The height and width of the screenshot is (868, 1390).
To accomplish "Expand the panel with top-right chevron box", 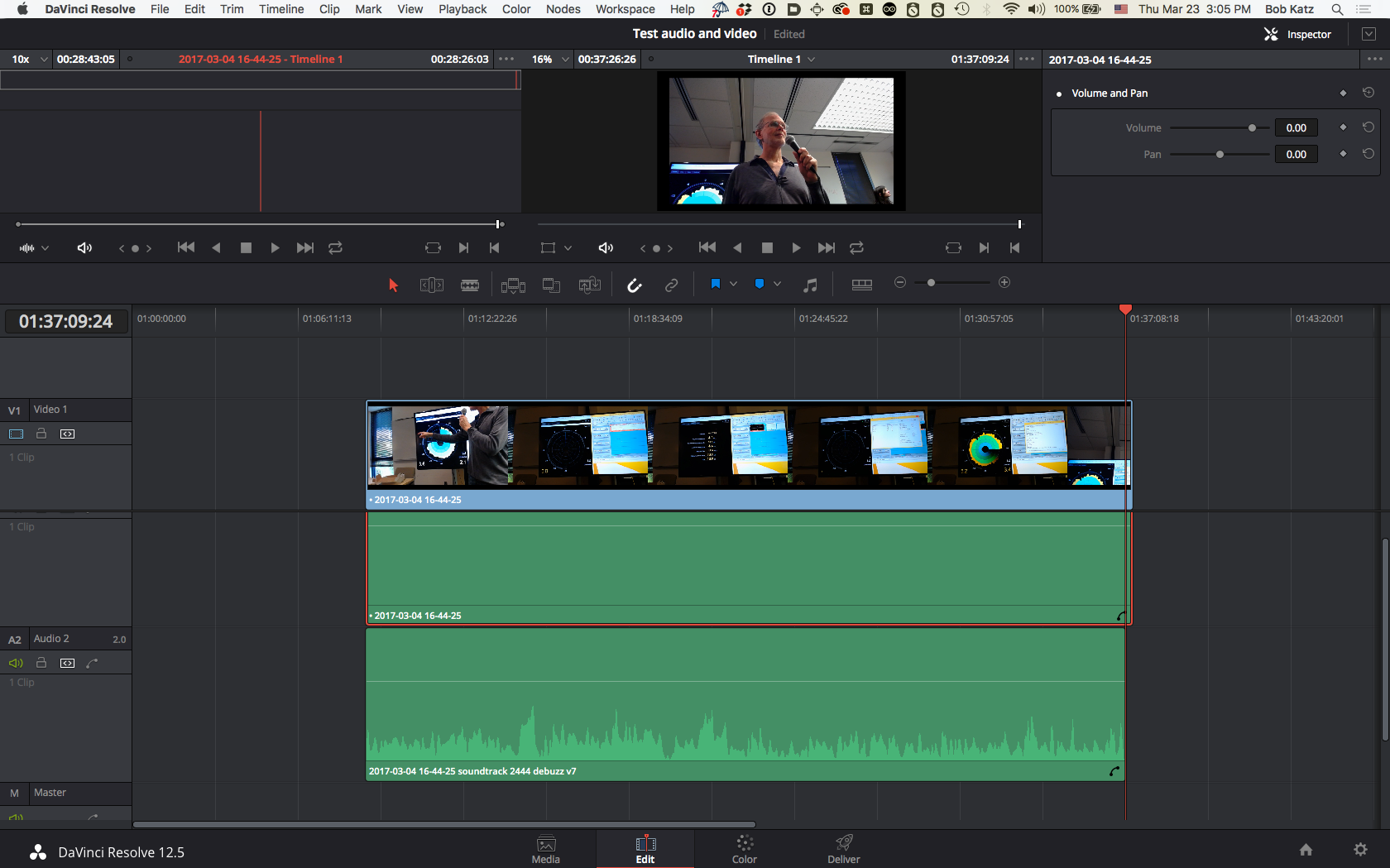I will 1368,34.
